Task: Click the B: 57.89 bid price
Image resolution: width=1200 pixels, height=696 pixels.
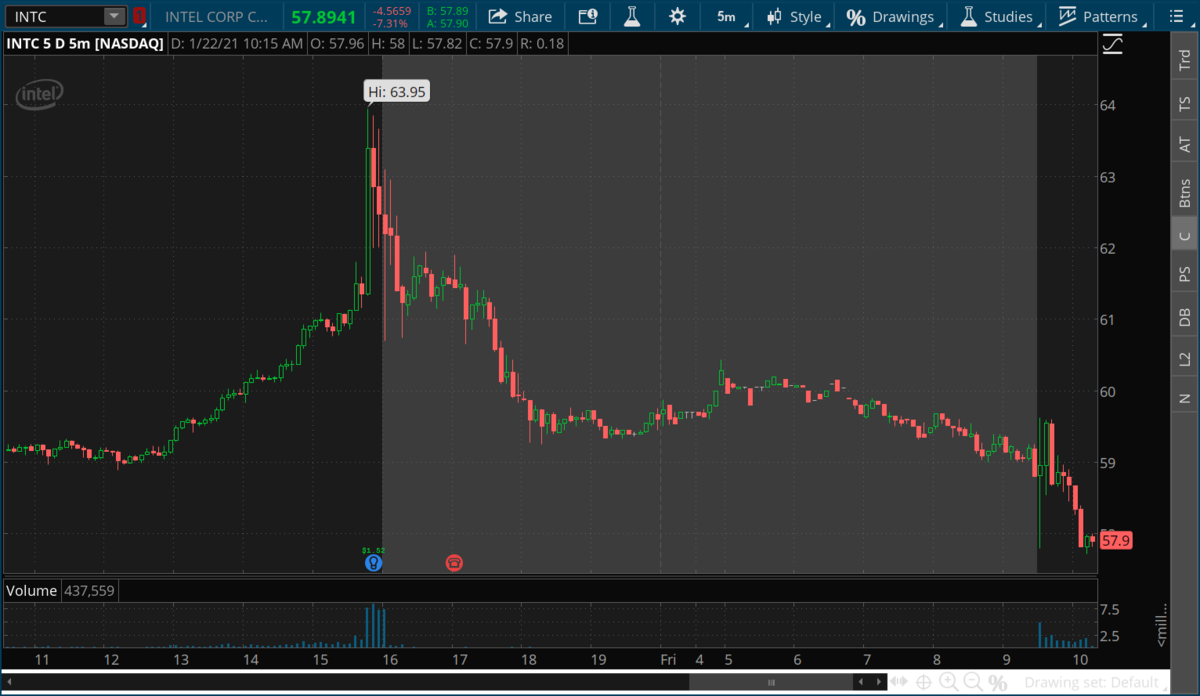Action: [446, 10]
